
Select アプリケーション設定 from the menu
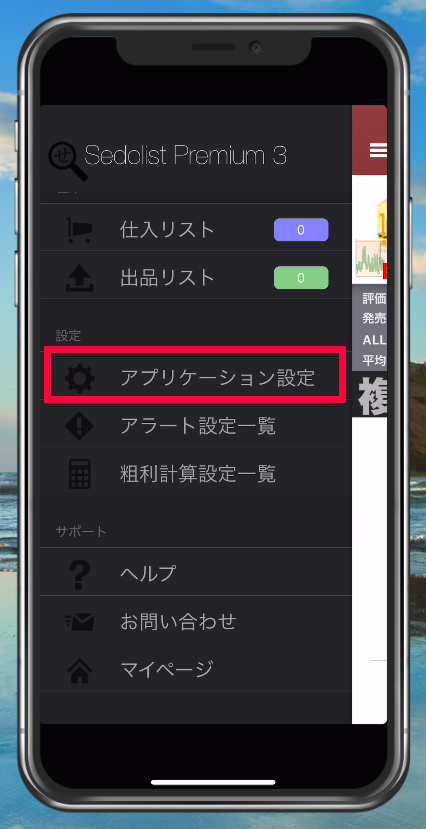pyautogui.click(x=196, y=378)
